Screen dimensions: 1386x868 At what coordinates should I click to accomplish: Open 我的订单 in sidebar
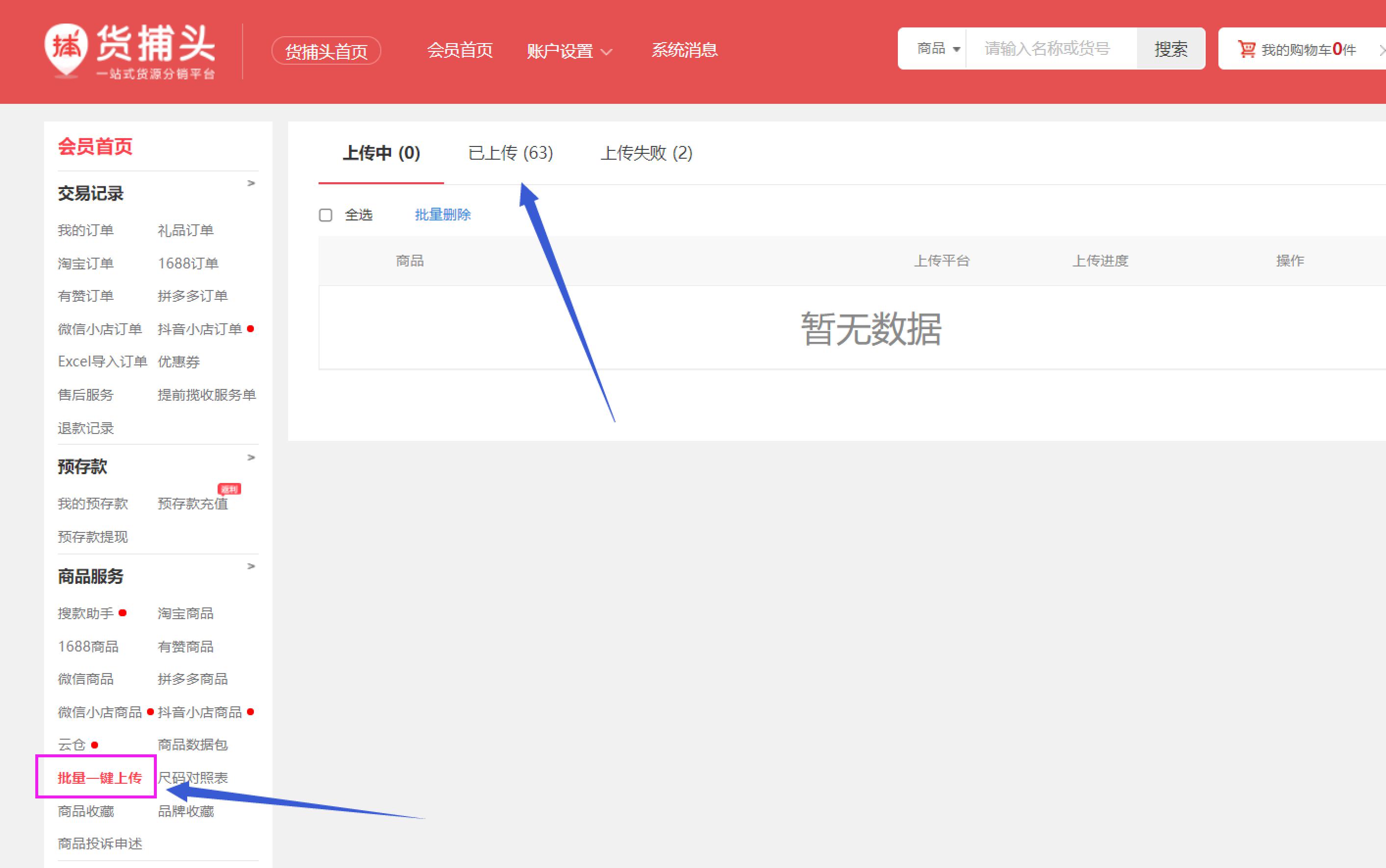(x=86, y=230)
